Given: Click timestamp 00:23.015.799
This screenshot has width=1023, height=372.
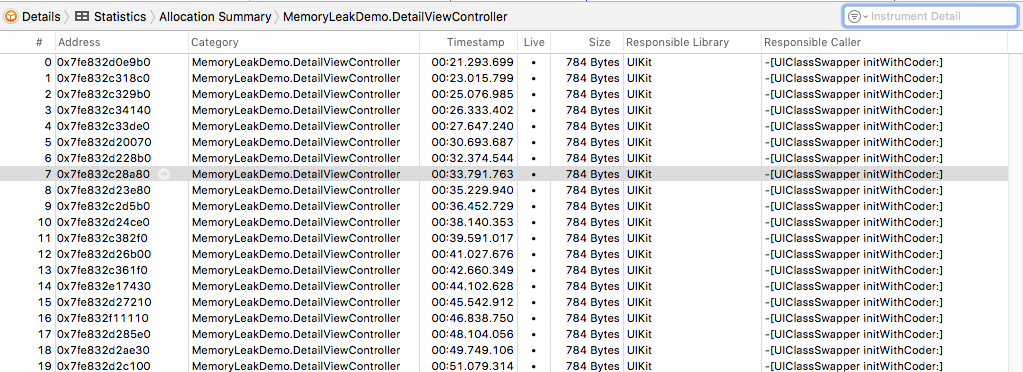Looking at the screenshot, I should click(472, 78).
